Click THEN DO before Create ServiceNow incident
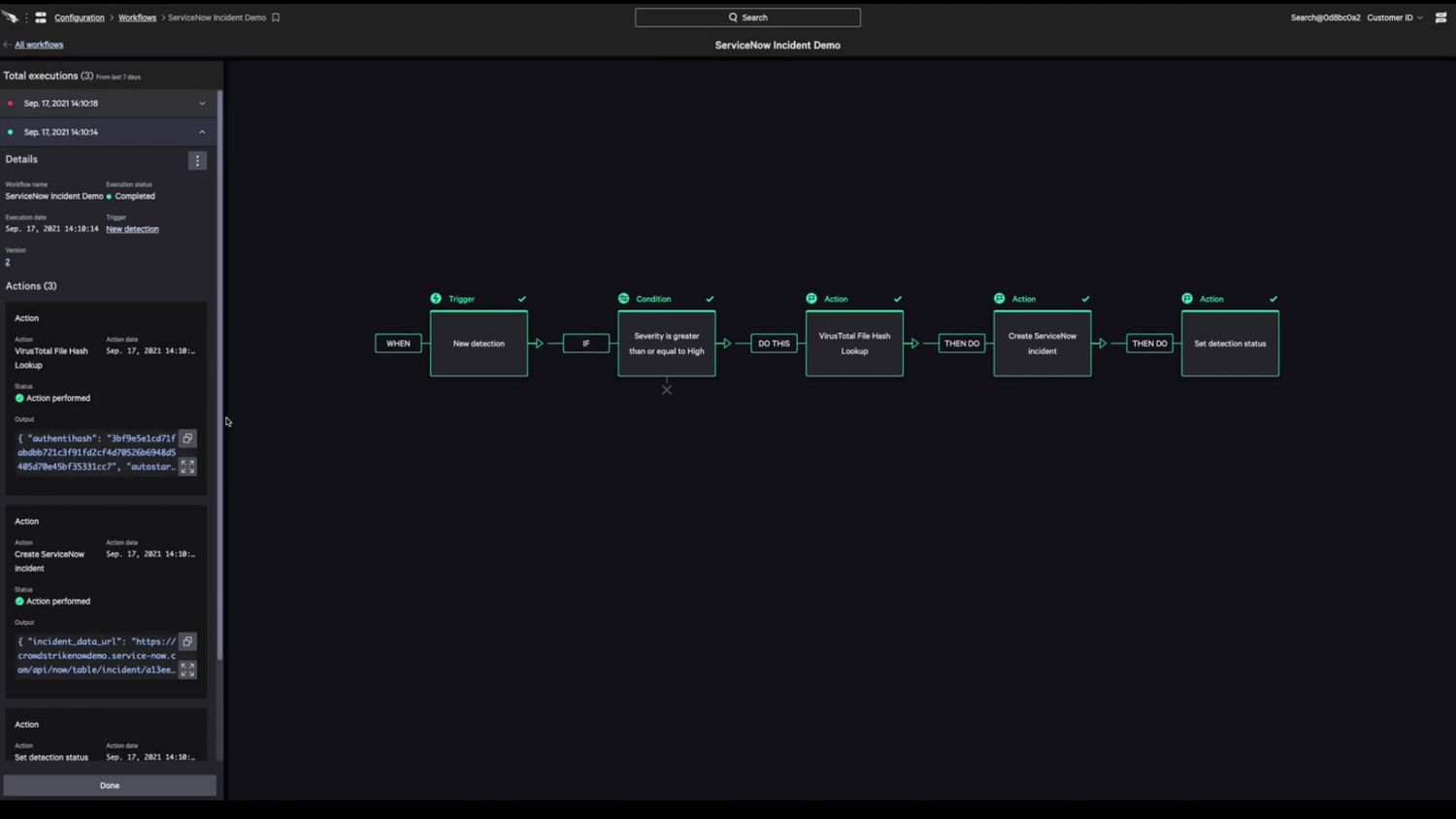 coord(962,344)
